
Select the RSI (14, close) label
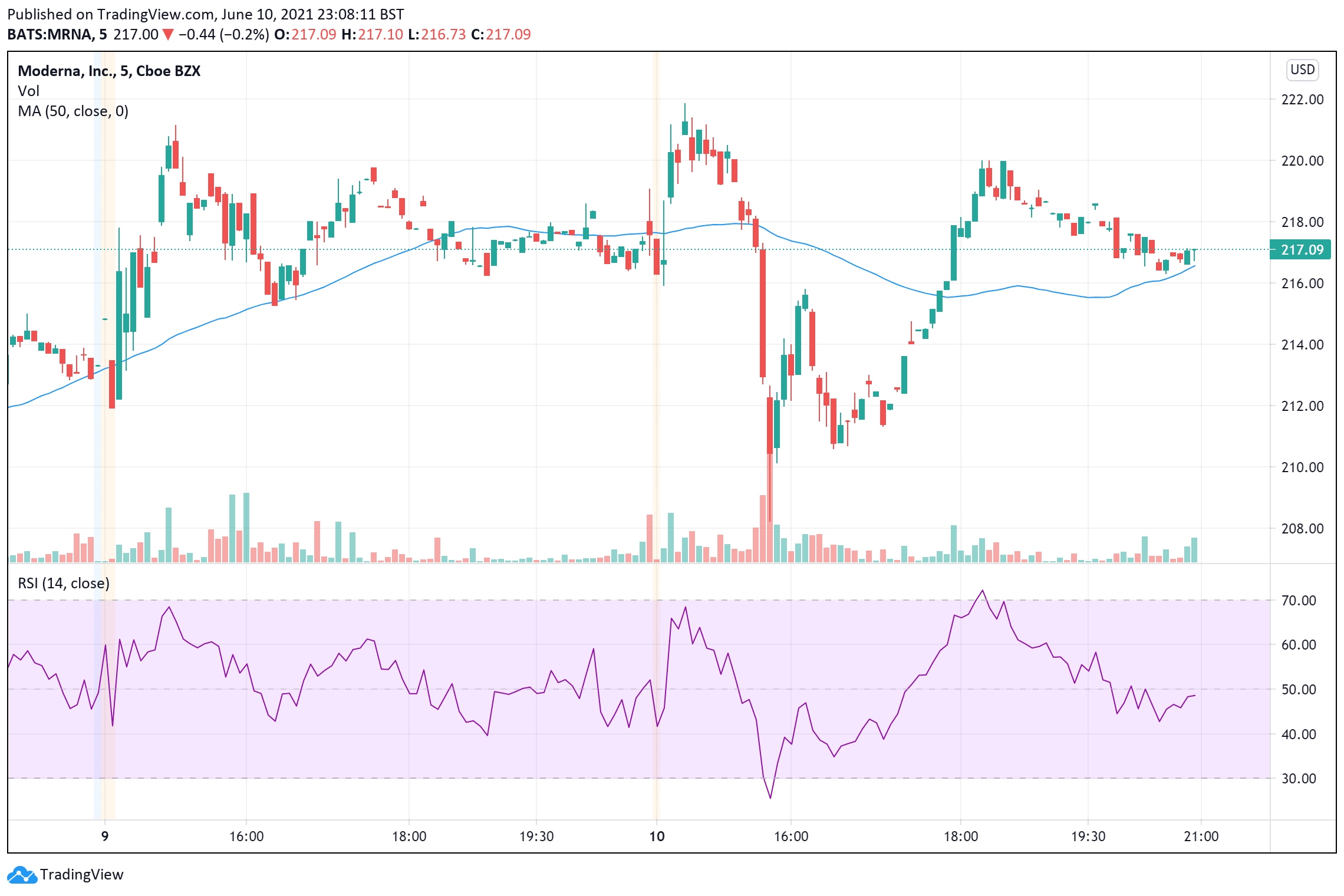pyautogui.click(x=64, y=583)
